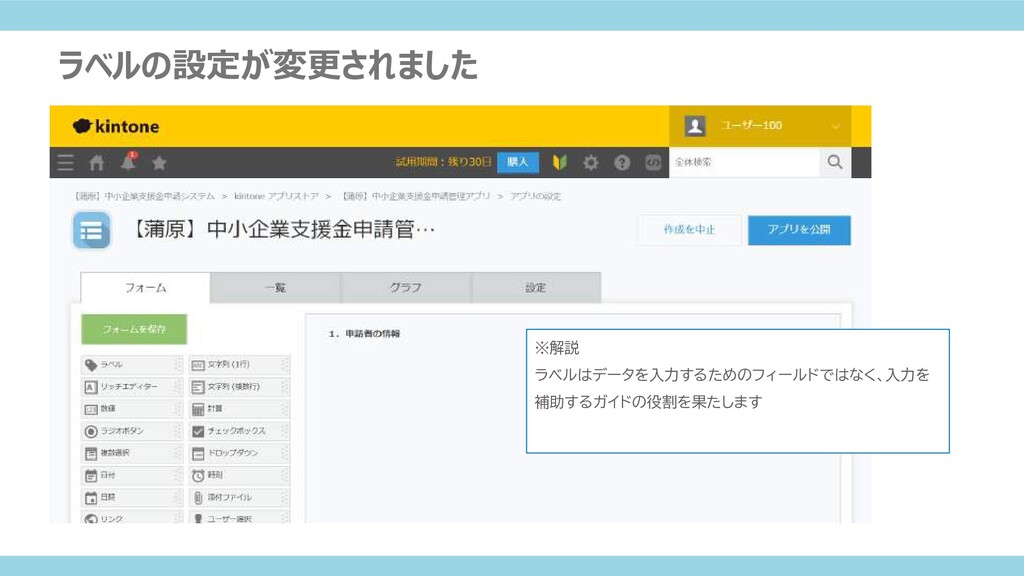Click the アプリを公開 button
The image size is (1024, 576).
(799, 230)
